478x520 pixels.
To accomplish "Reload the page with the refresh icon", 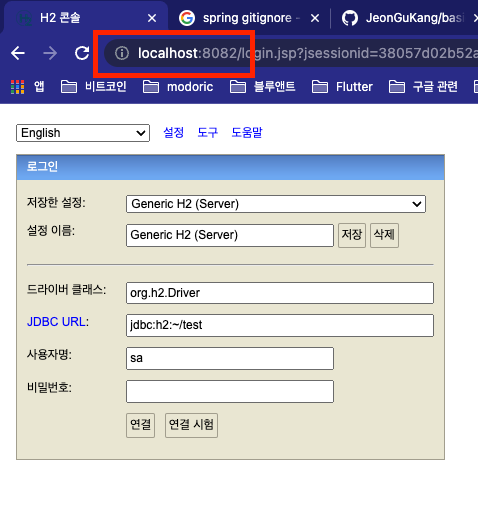I will 82,53.
